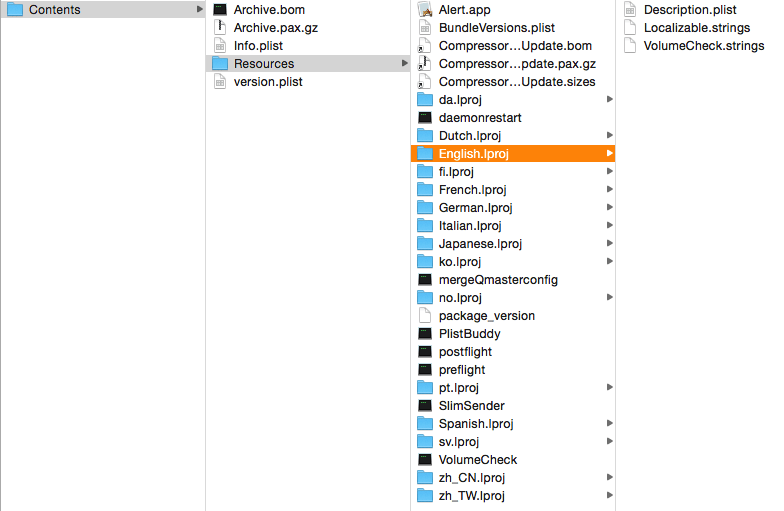Select the postflight file name
784x511 pixels.
[x=465, y=352]
